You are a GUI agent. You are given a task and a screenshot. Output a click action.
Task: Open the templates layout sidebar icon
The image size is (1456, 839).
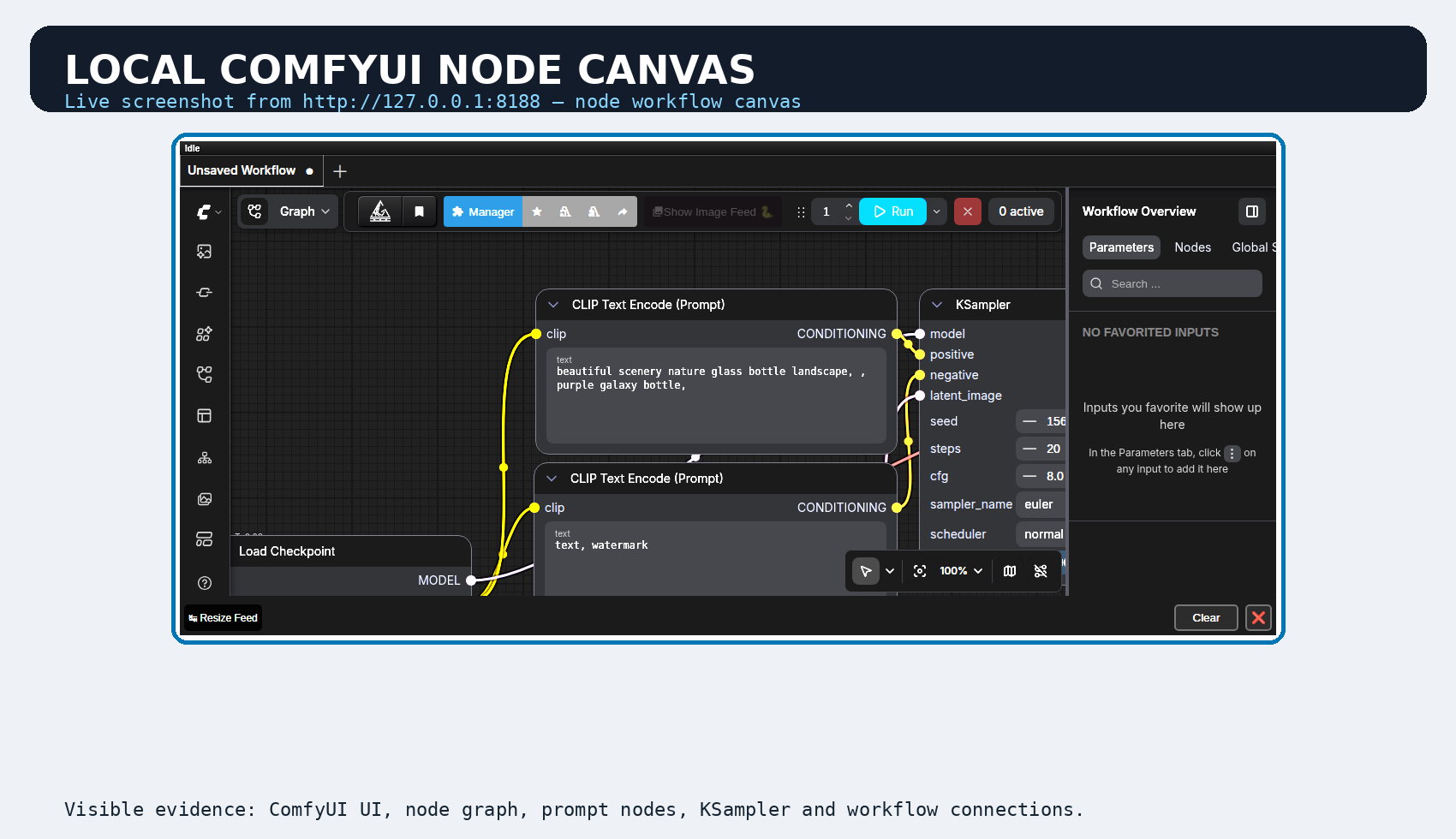coord(204,416)
